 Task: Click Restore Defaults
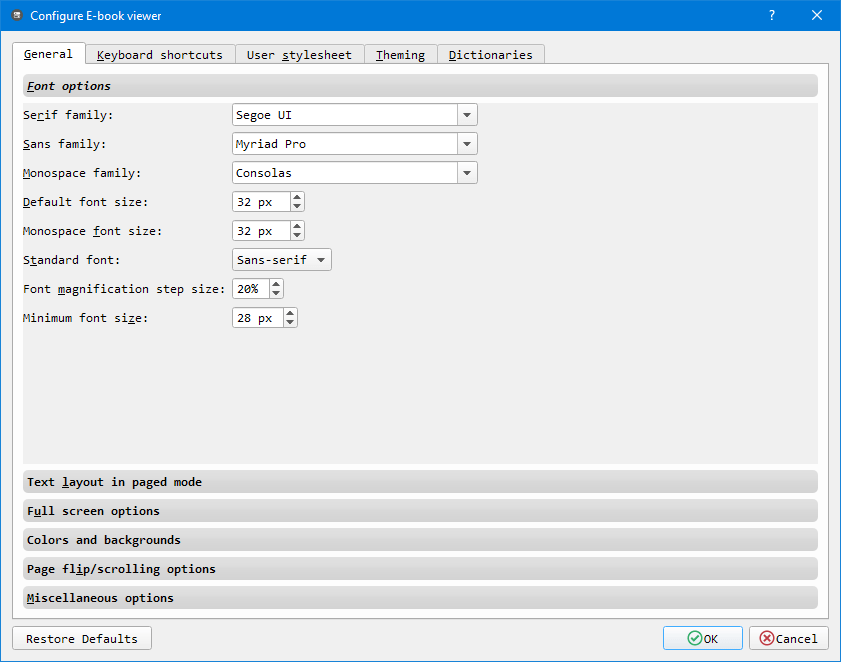81,638
